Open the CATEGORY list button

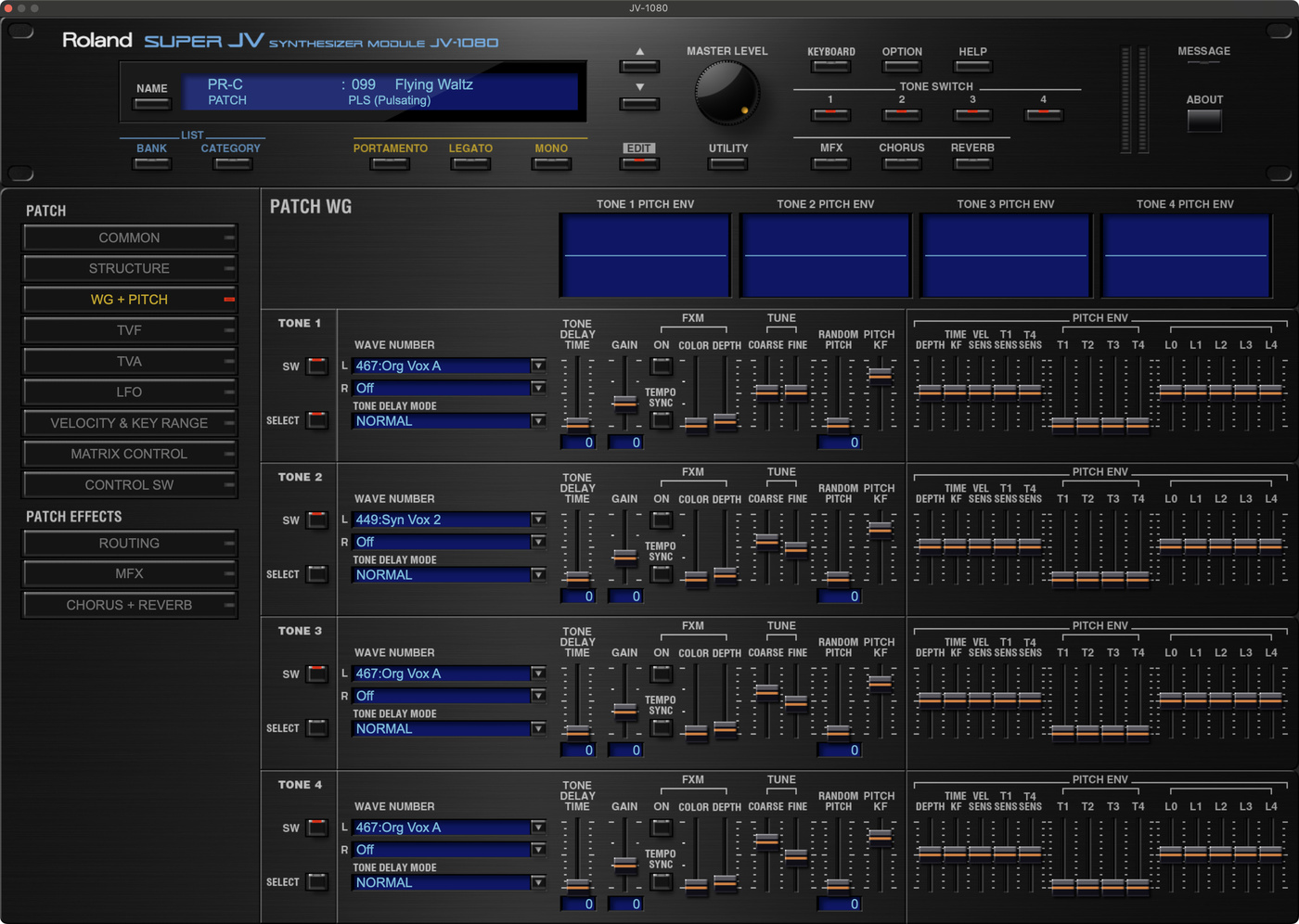233,164
